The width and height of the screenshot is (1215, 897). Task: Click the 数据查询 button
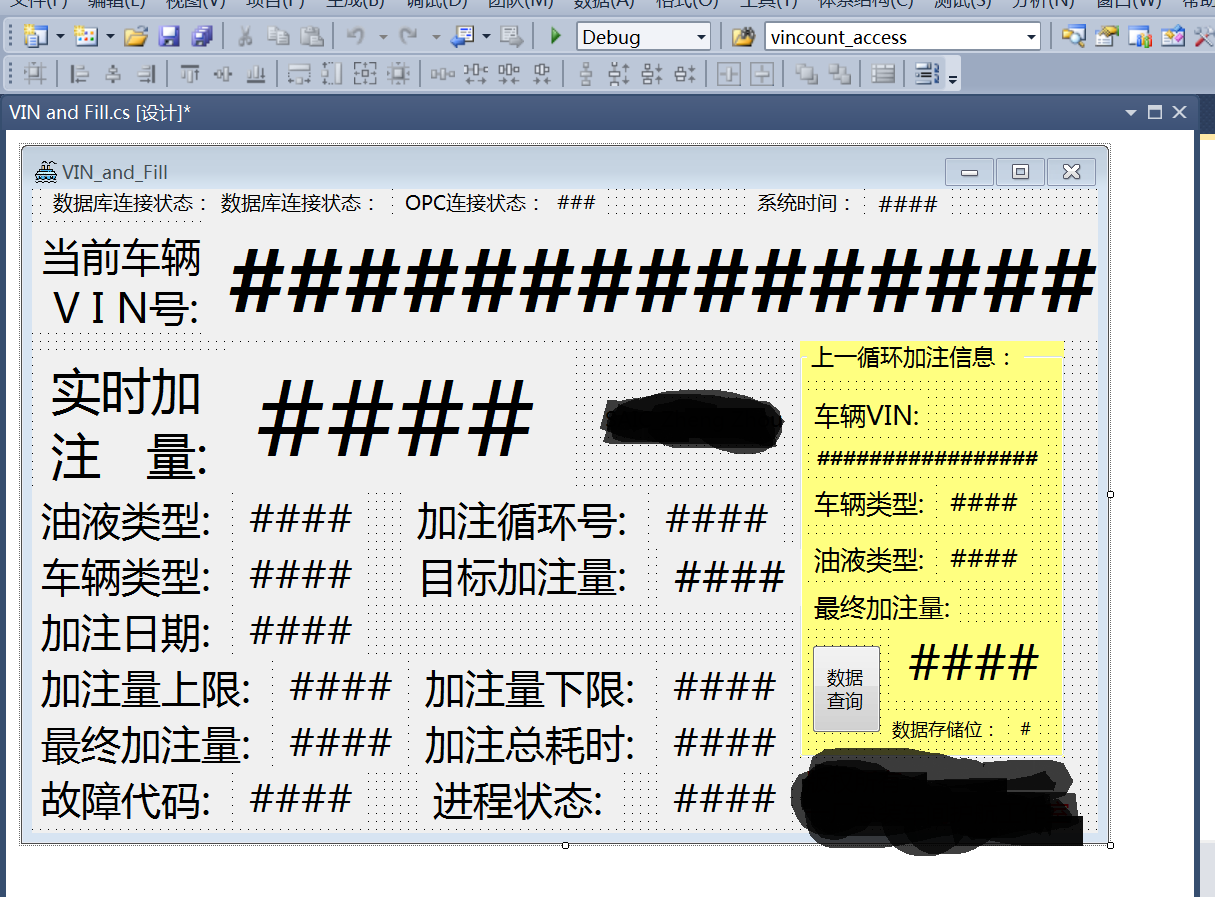pos(846,689)
